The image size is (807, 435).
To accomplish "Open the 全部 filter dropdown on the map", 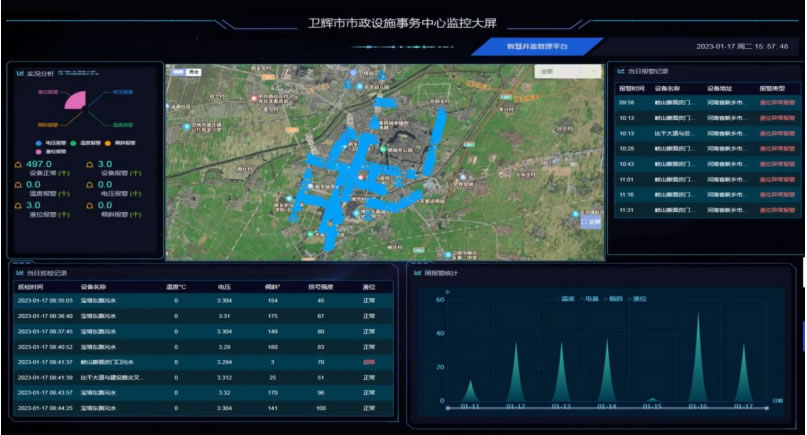I will (x=568, y=72).
